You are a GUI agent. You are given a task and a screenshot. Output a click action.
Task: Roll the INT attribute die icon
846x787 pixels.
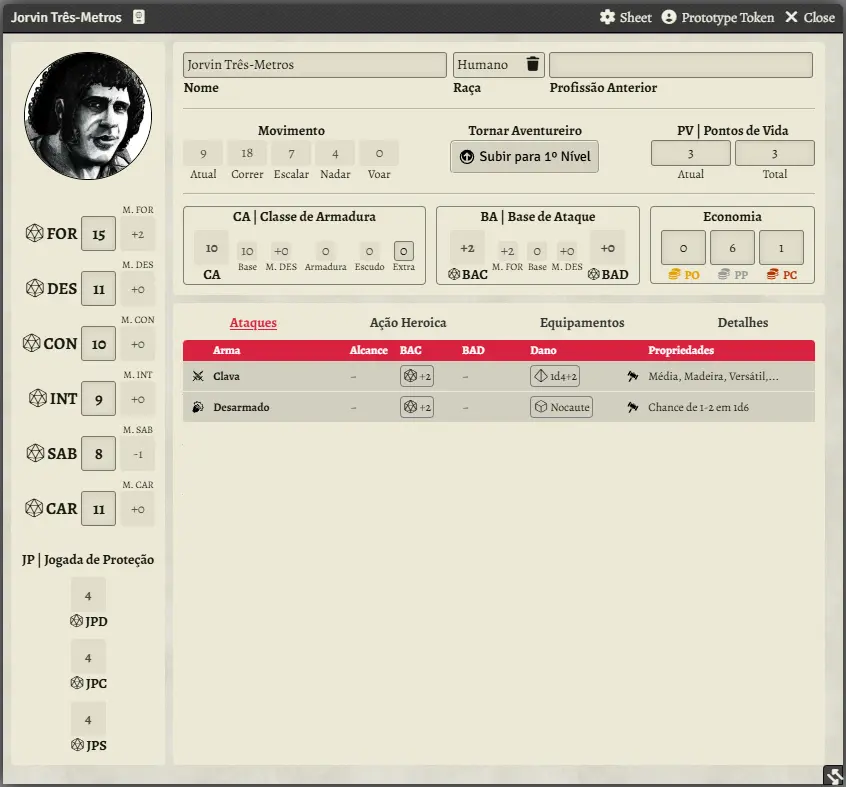pyautogui.click(x=38, y=398)
